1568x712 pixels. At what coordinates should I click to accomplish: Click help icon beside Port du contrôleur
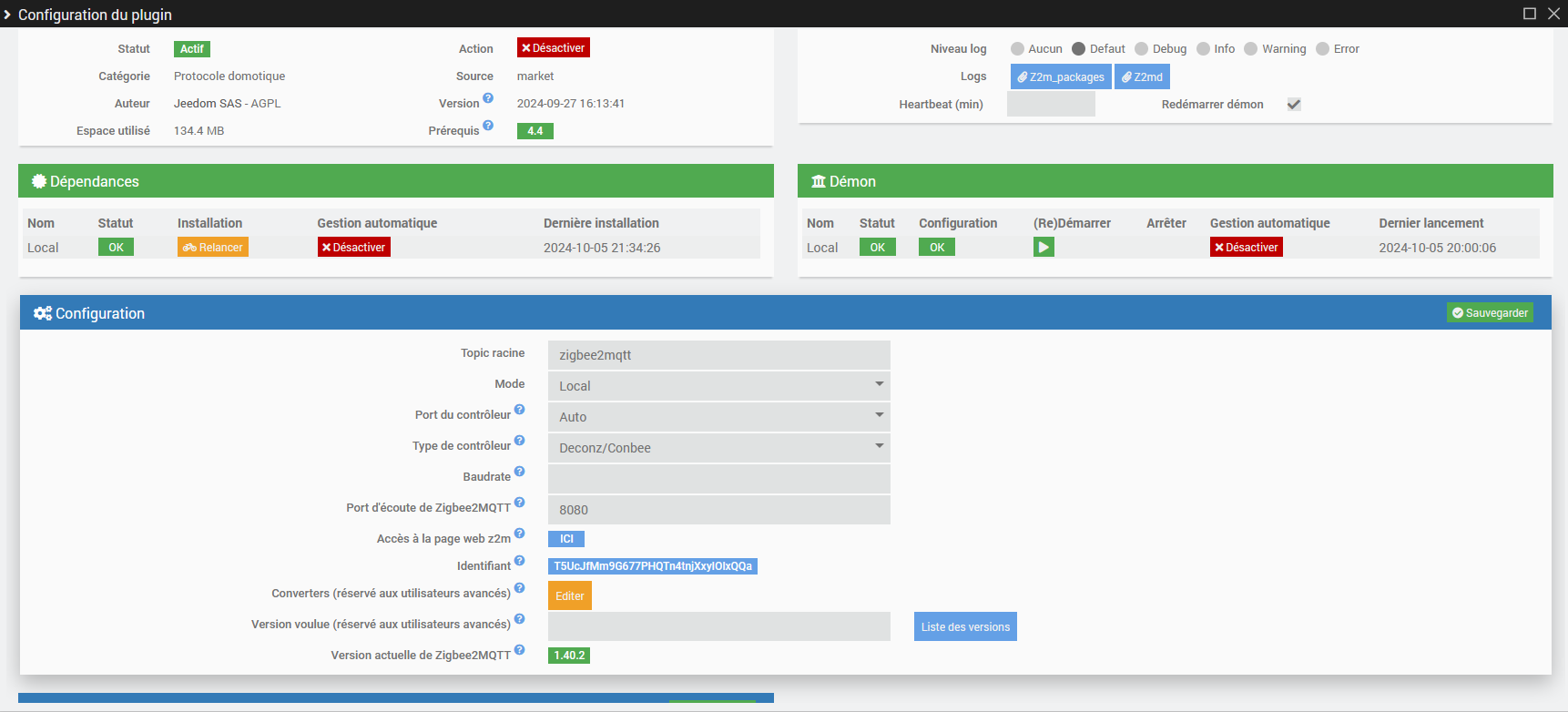tap(519, 410)
